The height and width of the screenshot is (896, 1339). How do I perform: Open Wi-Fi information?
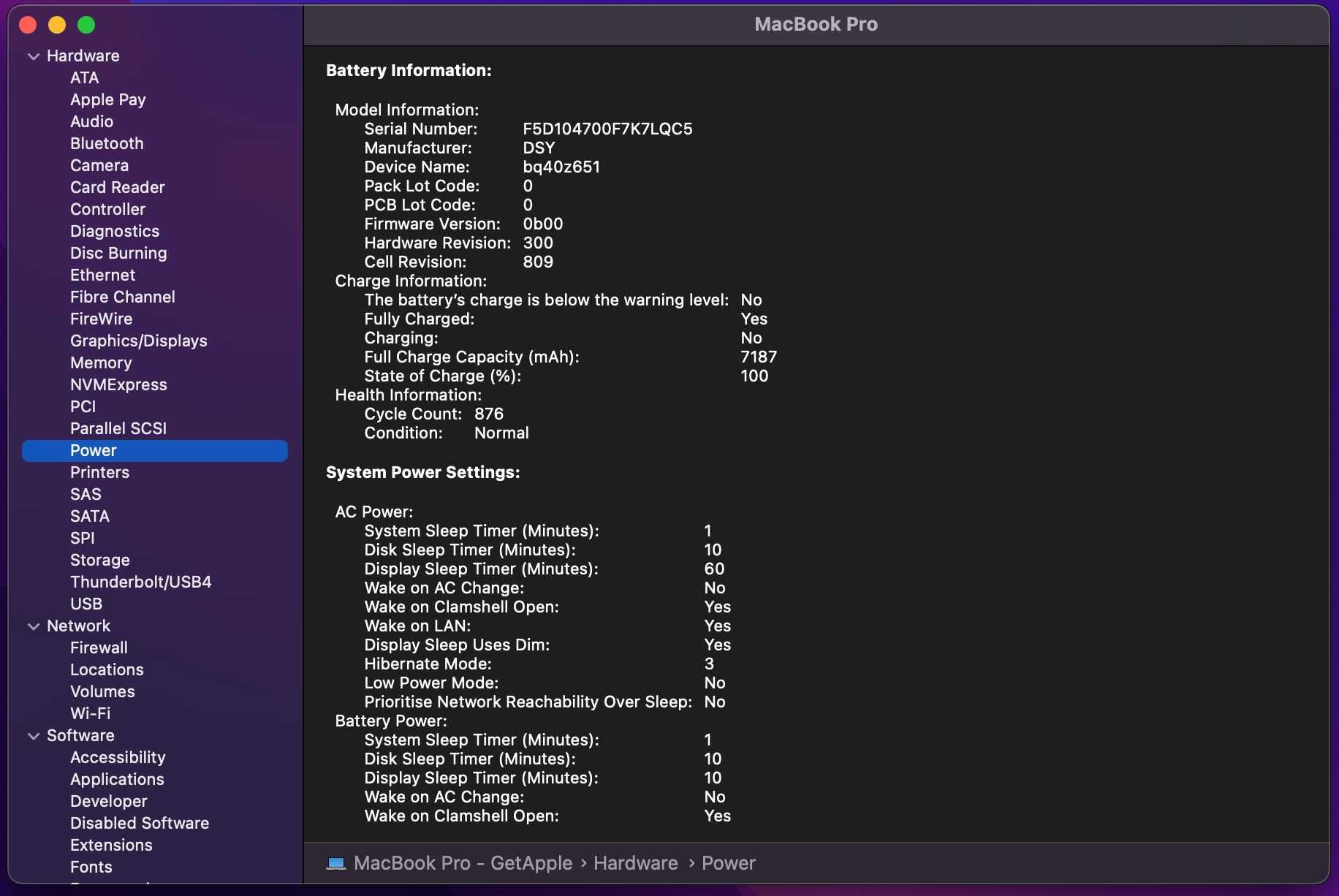(91, 713)
